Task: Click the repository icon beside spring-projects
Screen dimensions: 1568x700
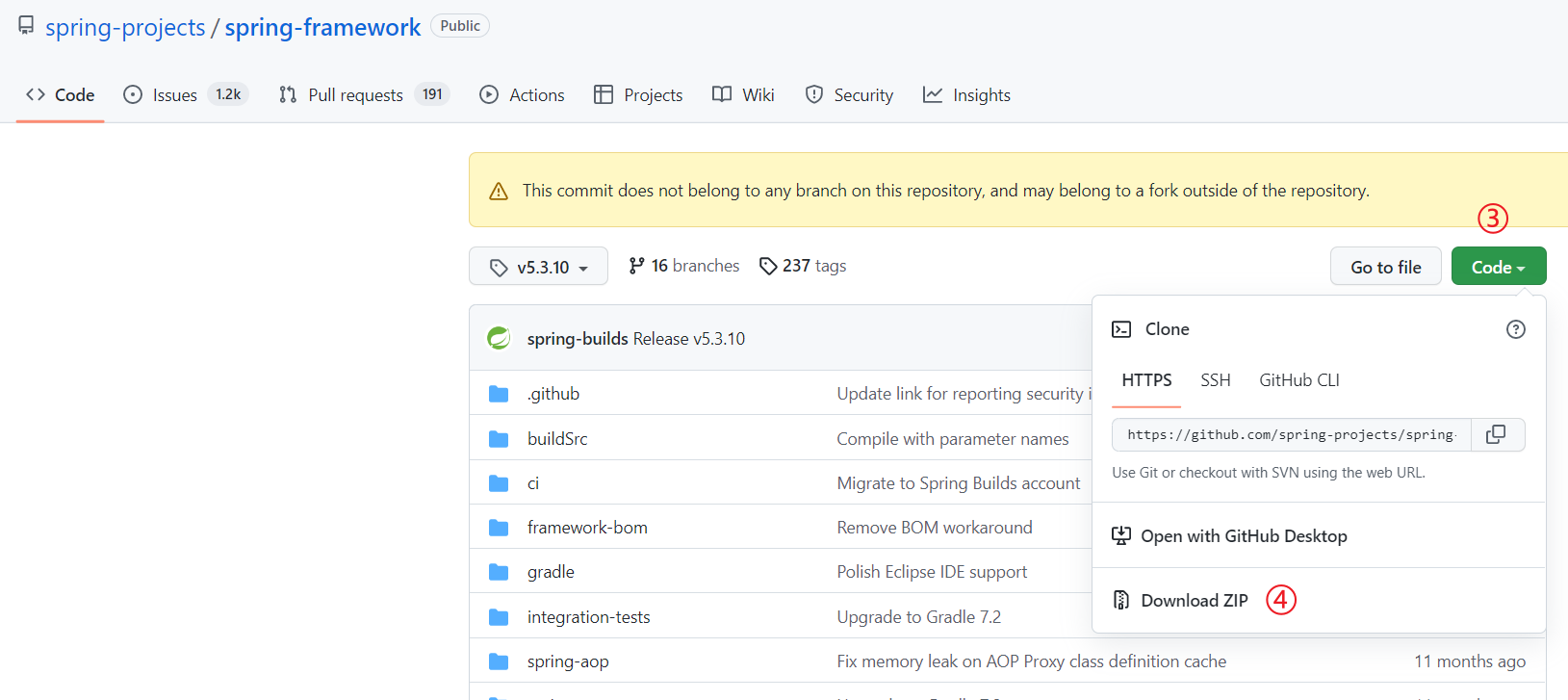Action: [x=26, y=26]
